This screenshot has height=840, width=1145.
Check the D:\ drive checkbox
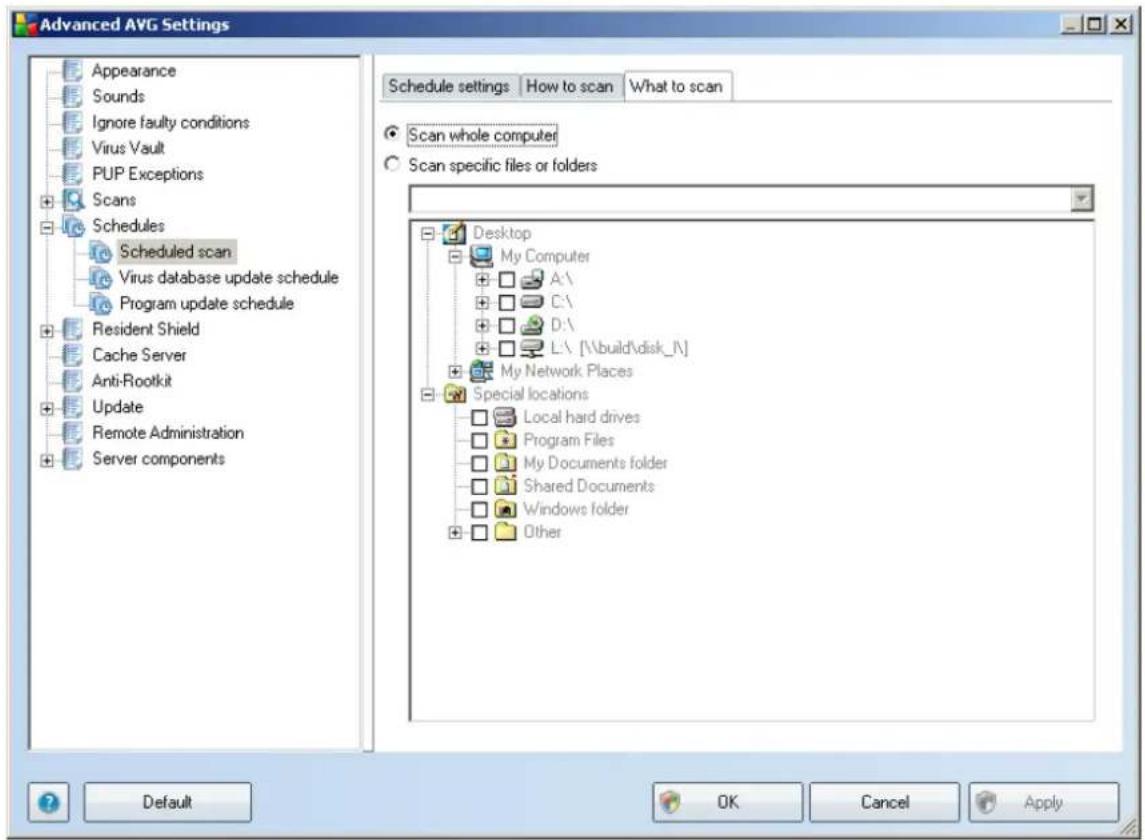coord(507,326)
